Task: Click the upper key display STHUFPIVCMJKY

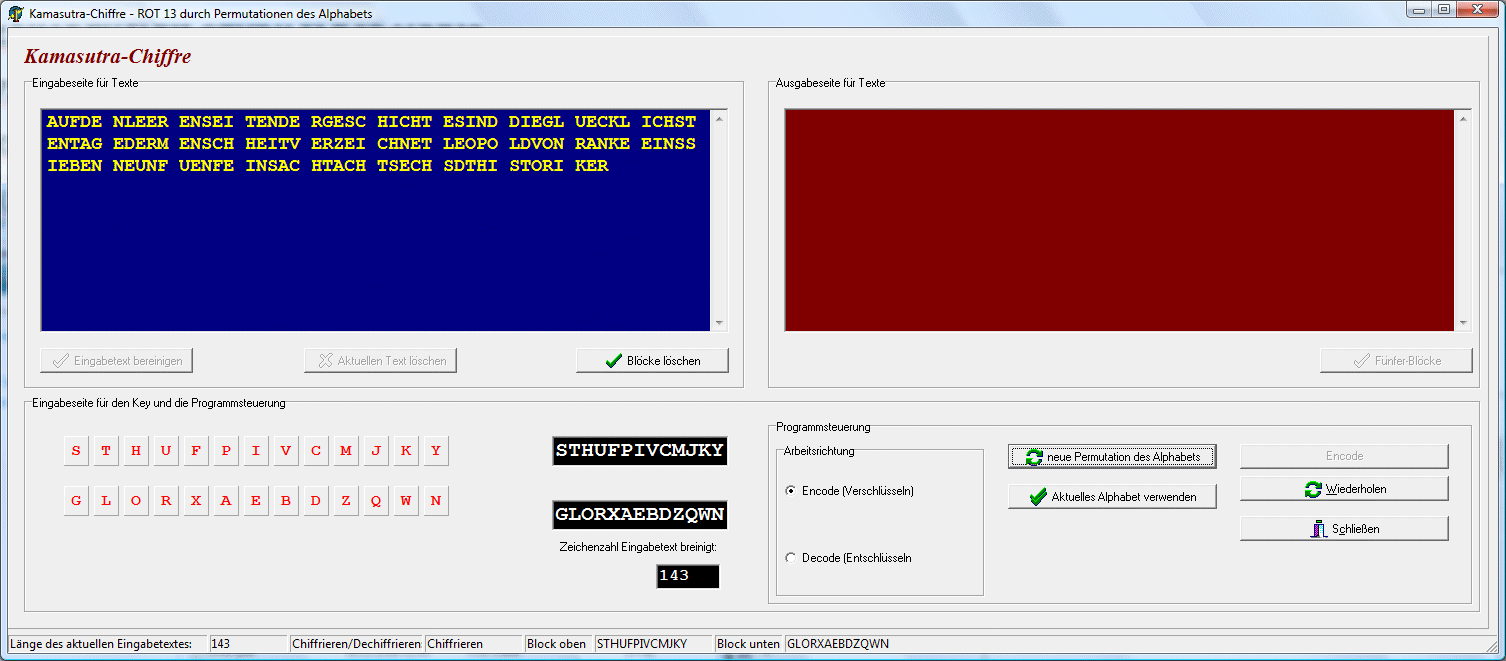Action: pos(640,450)
